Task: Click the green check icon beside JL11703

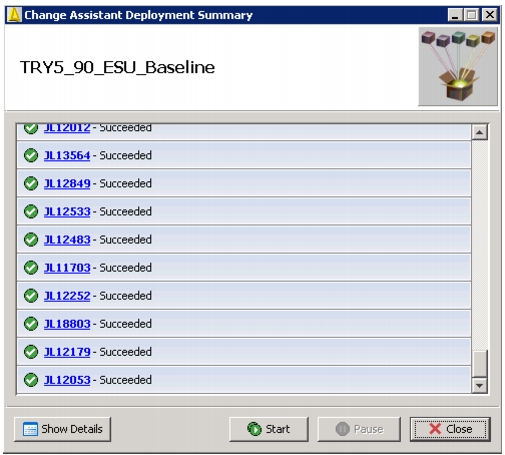Action: tap(31, 268)
